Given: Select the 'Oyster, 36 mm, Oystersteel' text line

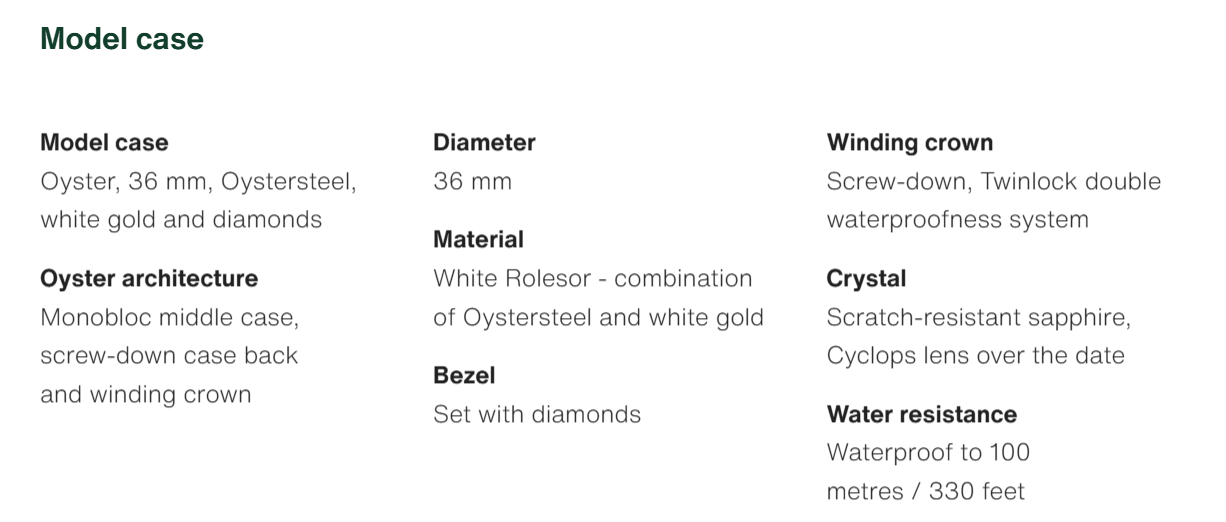Looking at the screenshot, I should 198,181.
